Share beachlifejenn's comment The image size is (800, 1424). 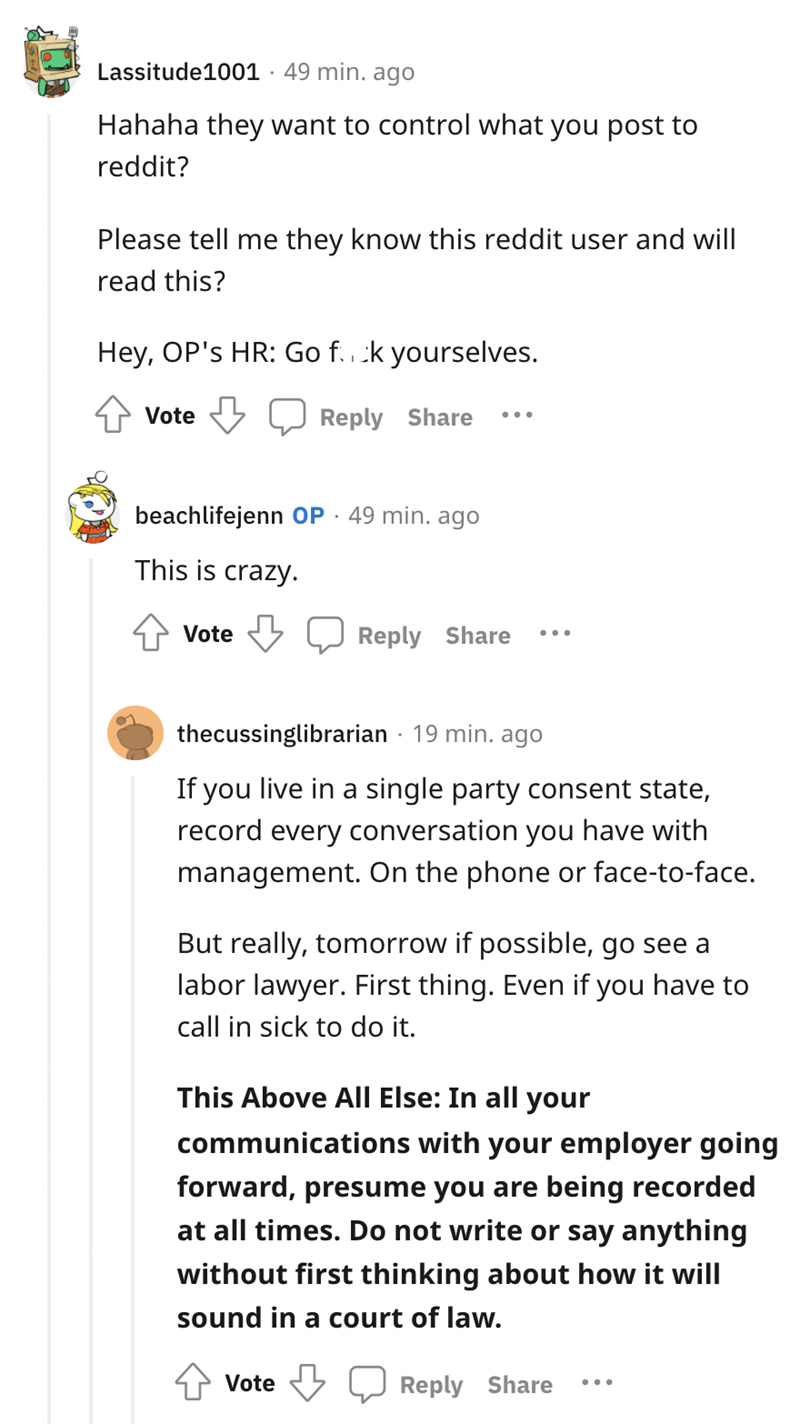478,635
